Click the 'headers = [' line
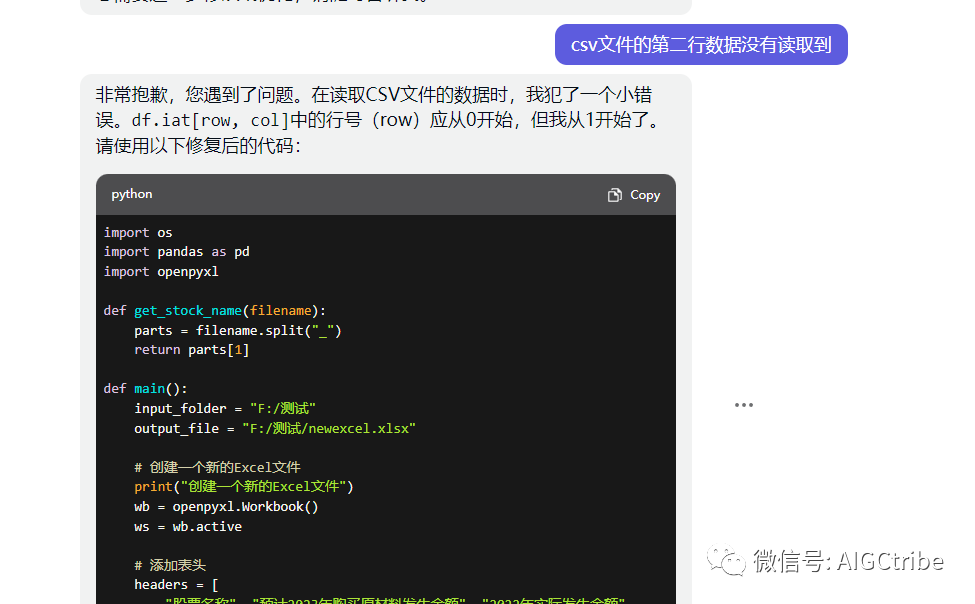The width and height of the screenshot is (975, 604). tap(176, 585)
